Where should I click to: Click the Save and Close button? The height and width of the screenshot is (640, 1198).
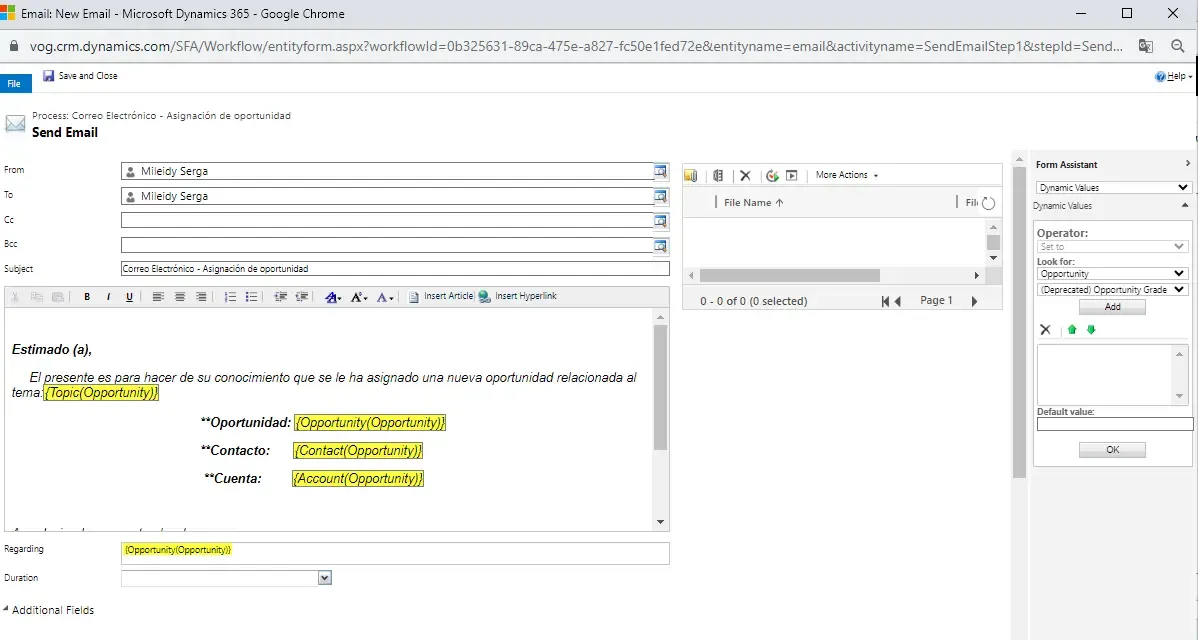pyautogui.click(x=80, y=76)
